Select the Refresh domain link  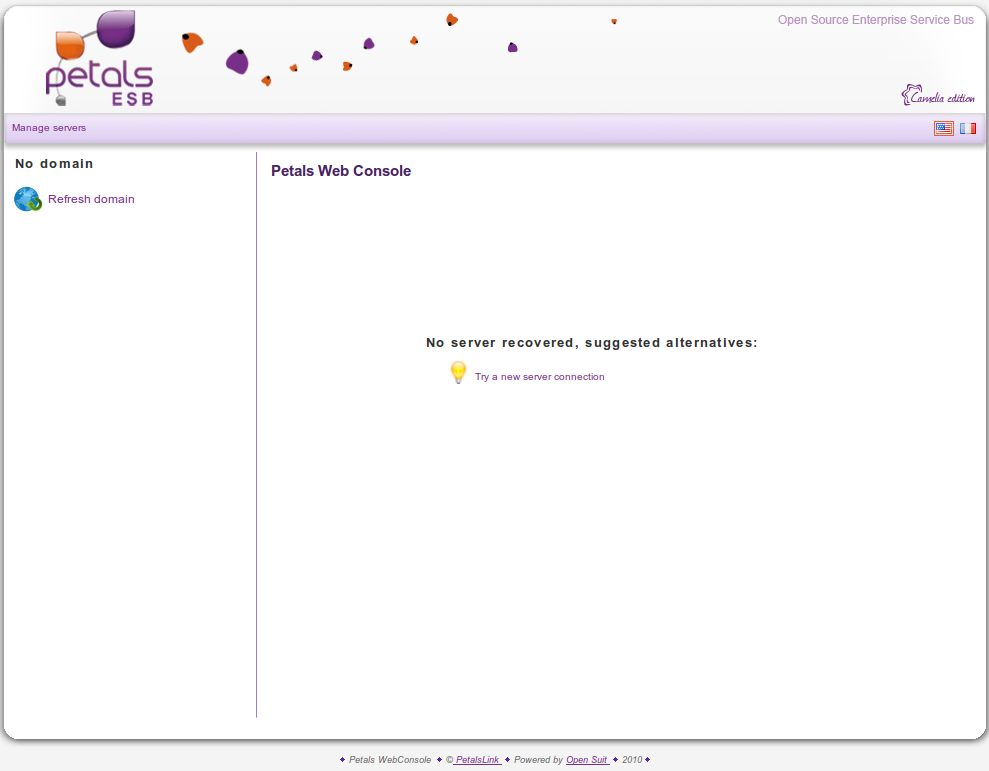91,199
